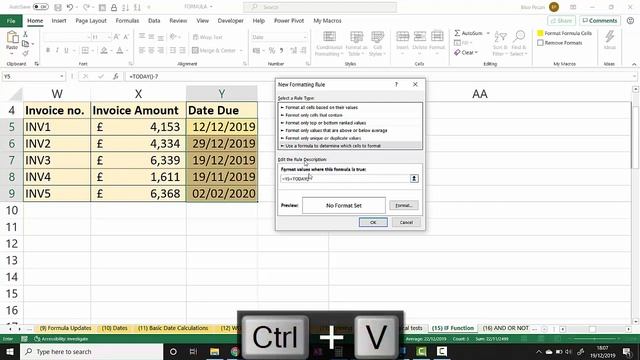Select the cell containing 29/12/2019
The width and height of the screenshot is (640, 360).
(x=222, y=144)
